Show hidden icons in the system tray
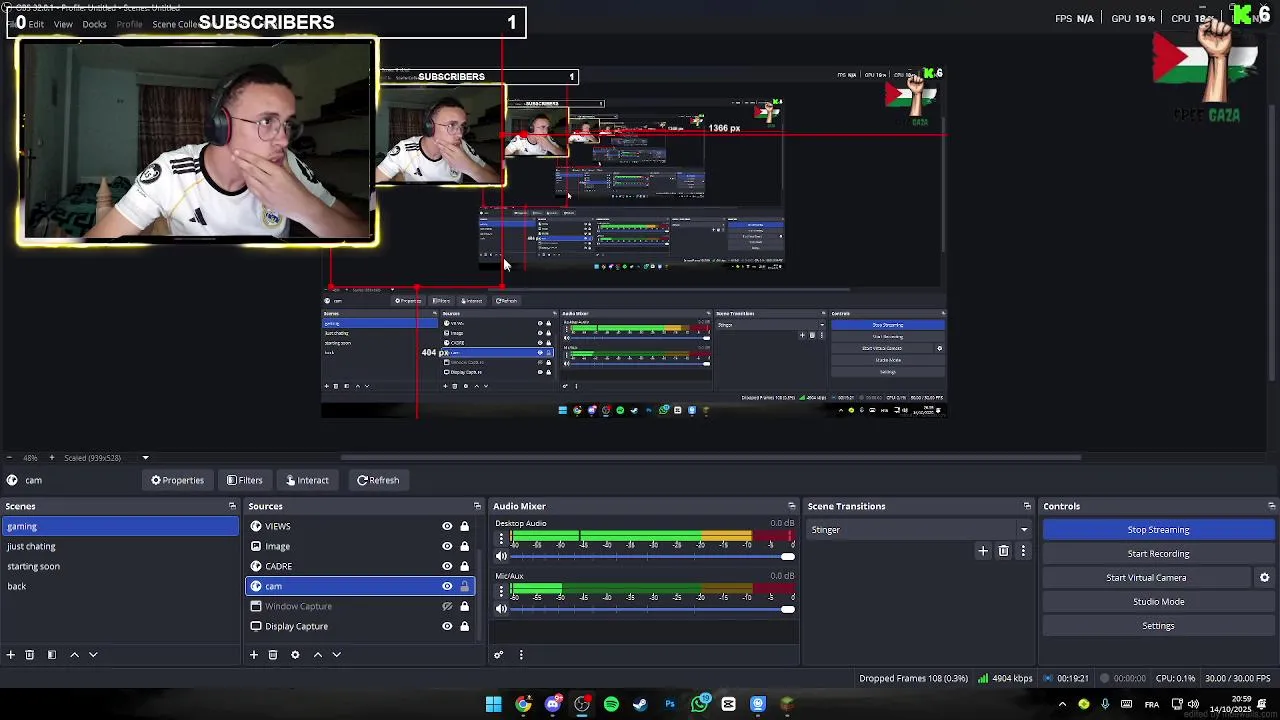This screenshot has width=1280, height=720. (x=1062, y=704)
